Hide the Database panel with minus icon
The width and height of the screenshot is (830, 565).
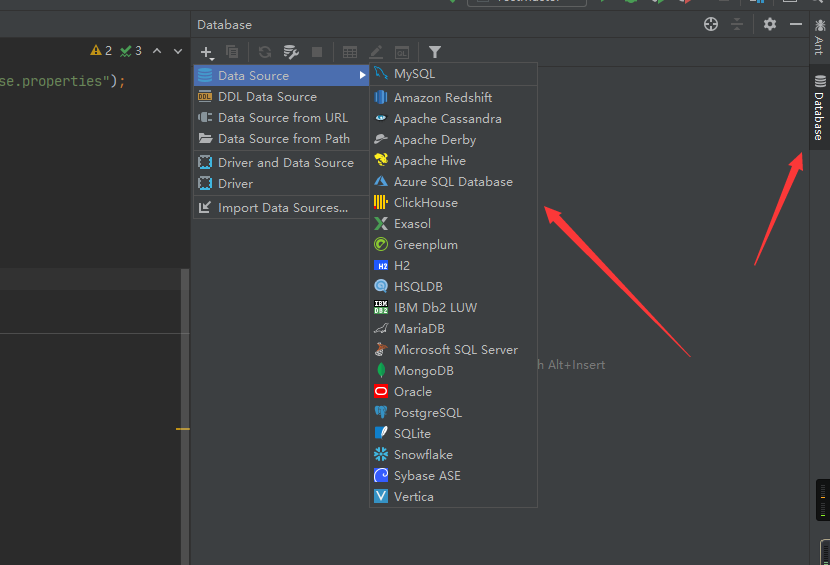tap(796, 24)
